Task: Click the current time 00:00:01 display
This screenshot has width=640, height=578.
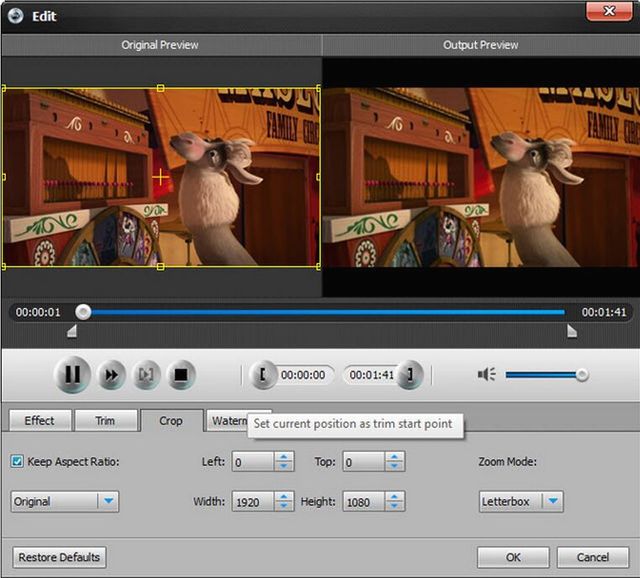Action: click(x=38, y=312)
